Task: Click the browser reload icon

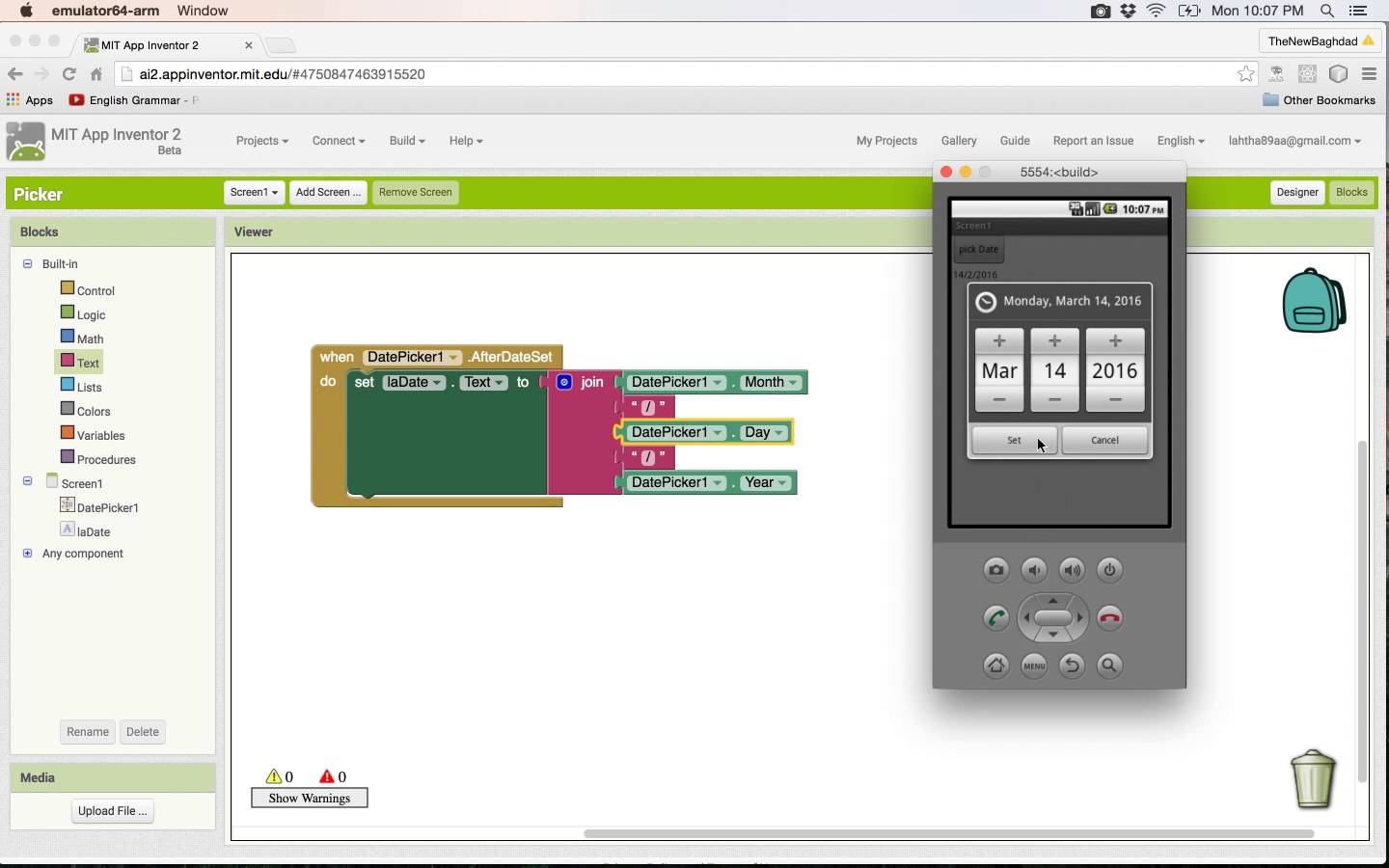Action: click(x=68, y=74)
